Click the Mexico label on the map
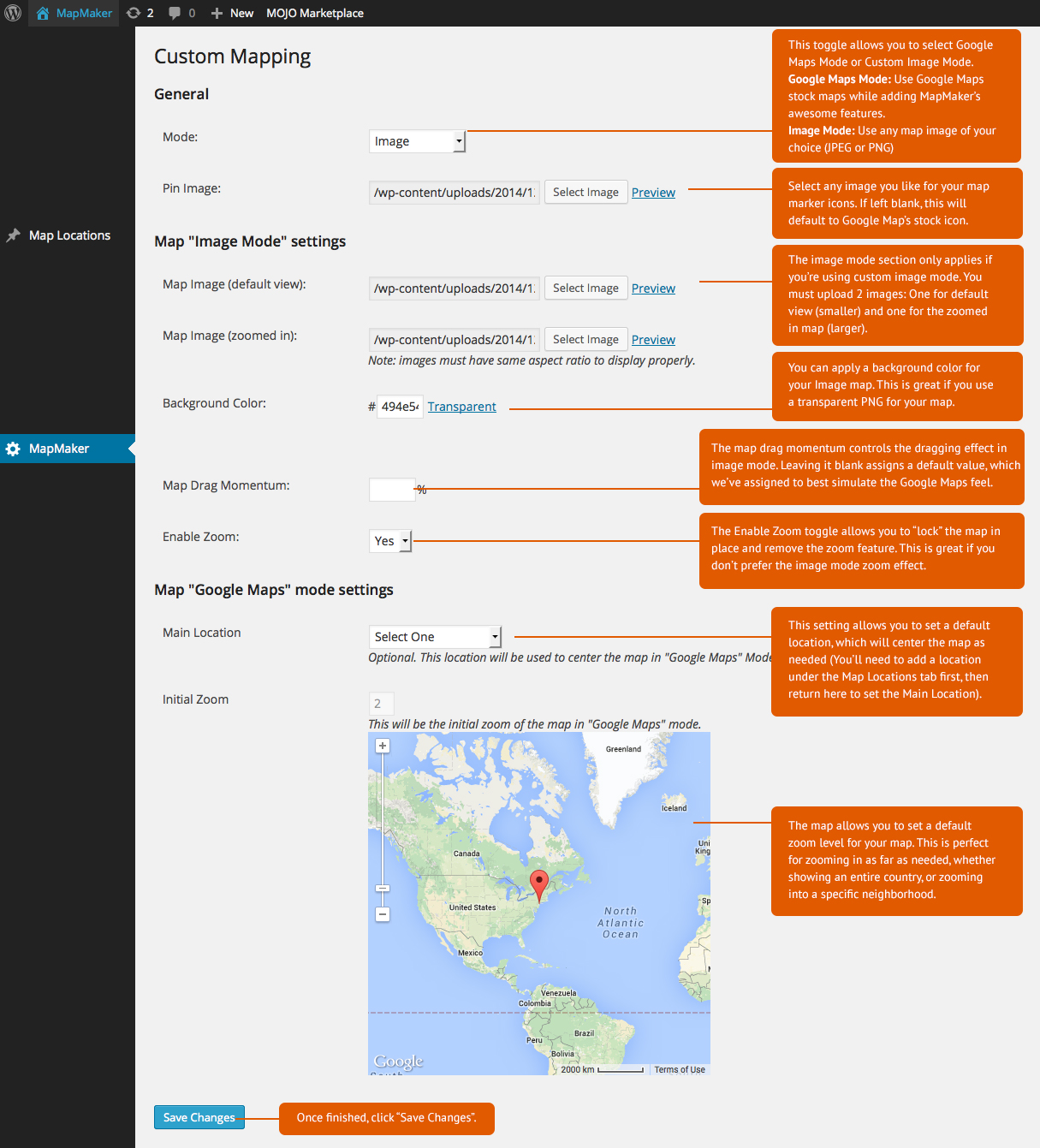Viewport: 1040px width, 1148px height. [470, 953]
